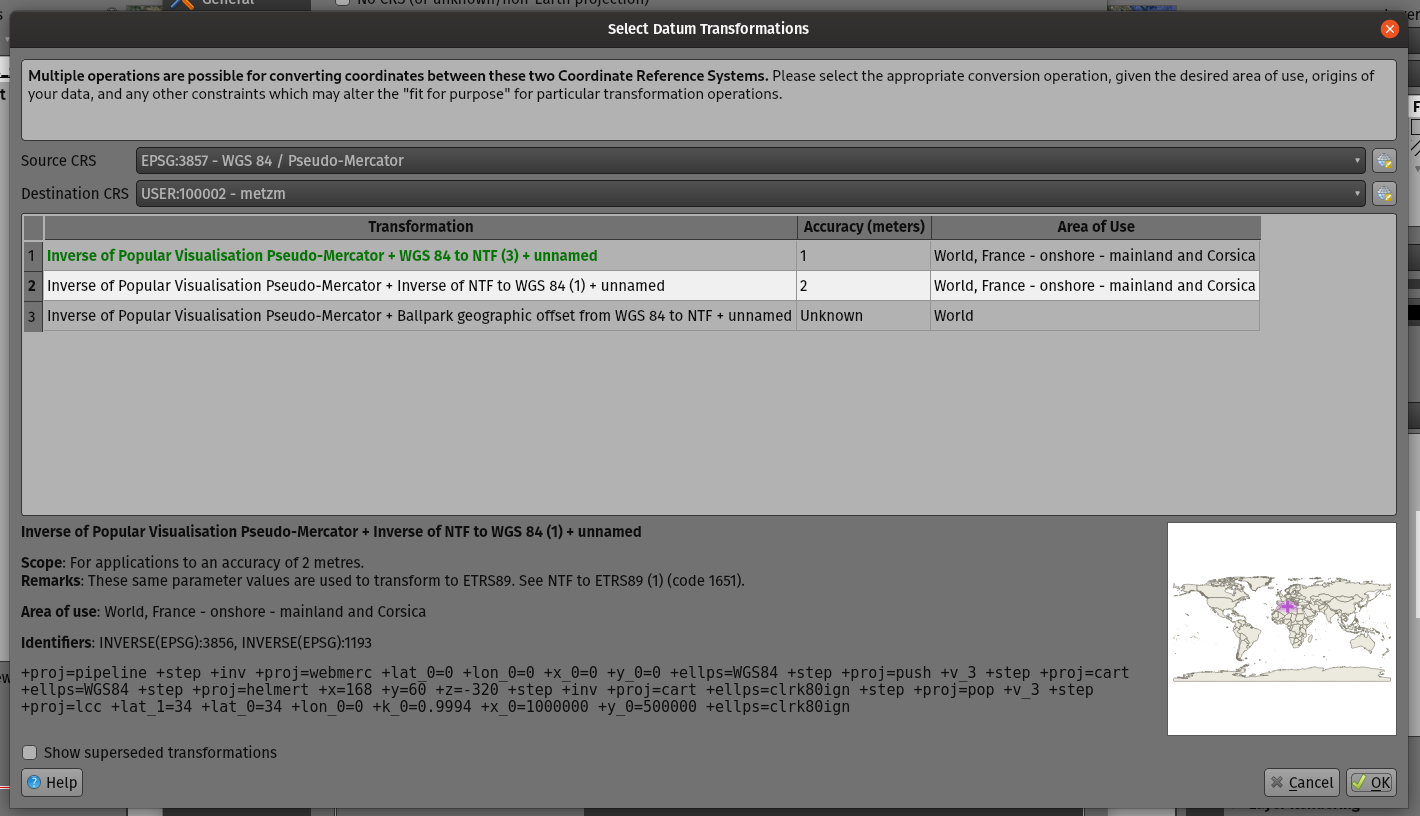Click the Area of Use column header
This screenshot has height=816, width=1420.
[x=1096, y=227]
